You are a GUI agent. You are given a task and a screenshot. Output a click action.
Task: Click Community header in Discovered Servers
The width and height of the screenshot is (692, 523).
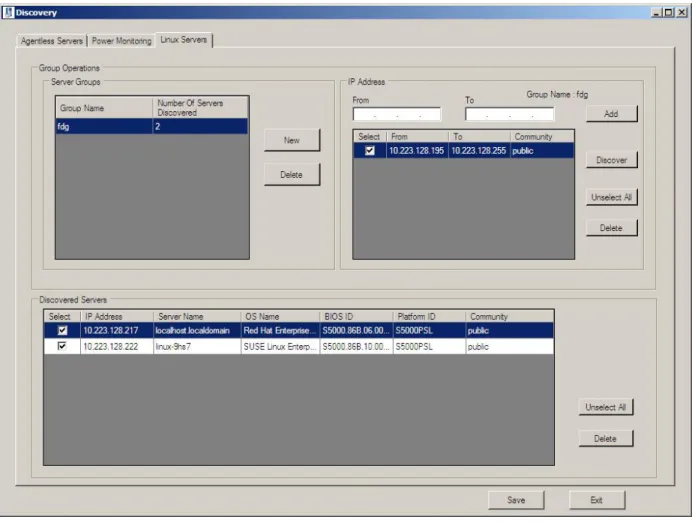(509, 316)
